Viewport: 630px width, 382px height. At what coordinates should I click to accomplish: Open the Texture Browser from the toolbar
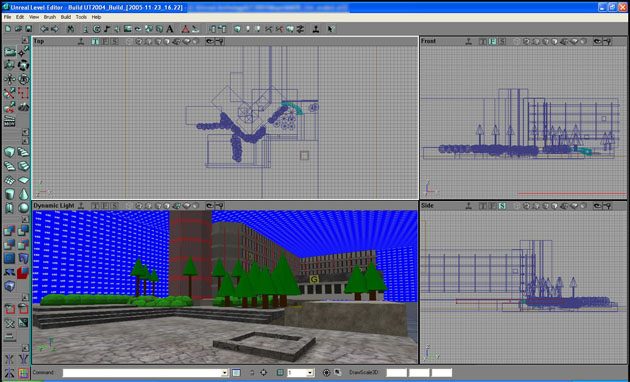[x=128, y=29]
